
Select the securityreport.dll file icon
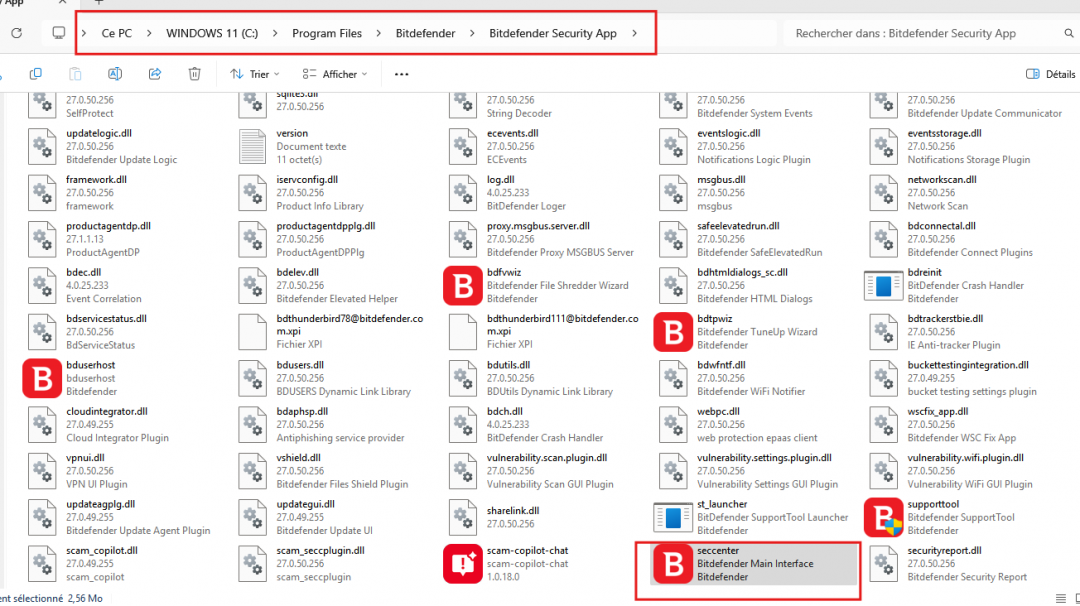pyautogui.click(x=883, y=564)
